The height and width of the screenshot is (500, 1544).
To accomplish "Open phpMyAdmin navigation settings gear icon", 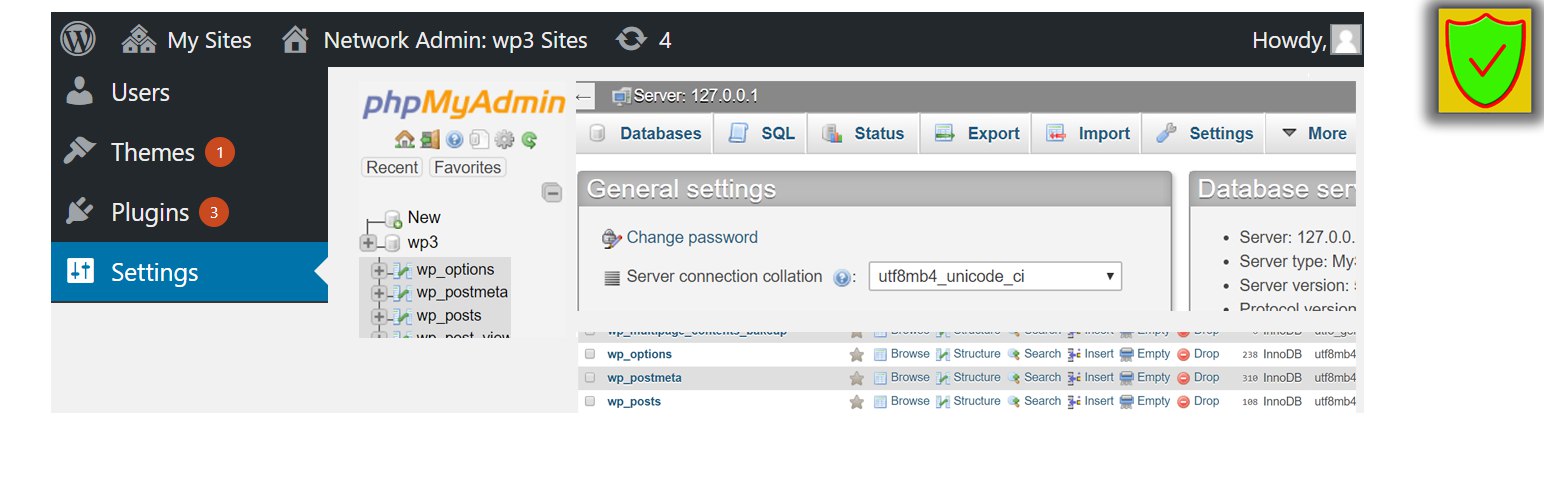I will click(505, 140).
